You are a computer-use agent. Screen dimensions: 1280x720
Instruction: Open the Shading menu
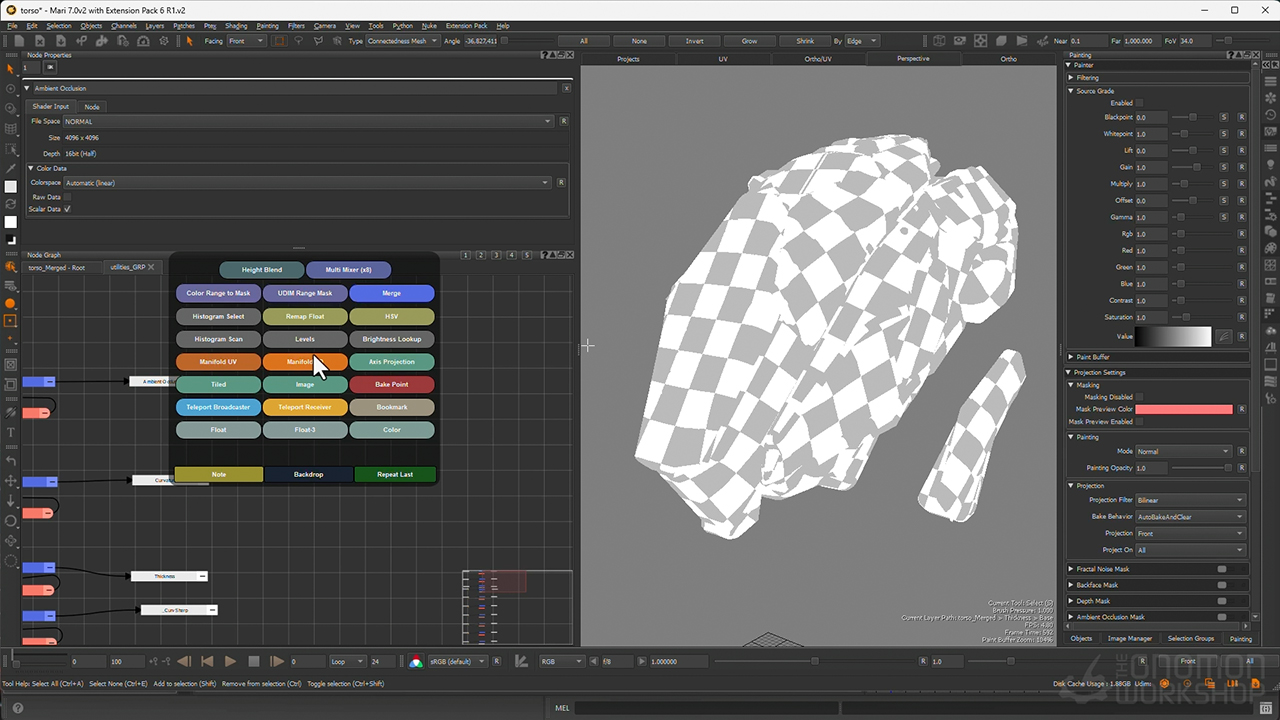(236, 26)
